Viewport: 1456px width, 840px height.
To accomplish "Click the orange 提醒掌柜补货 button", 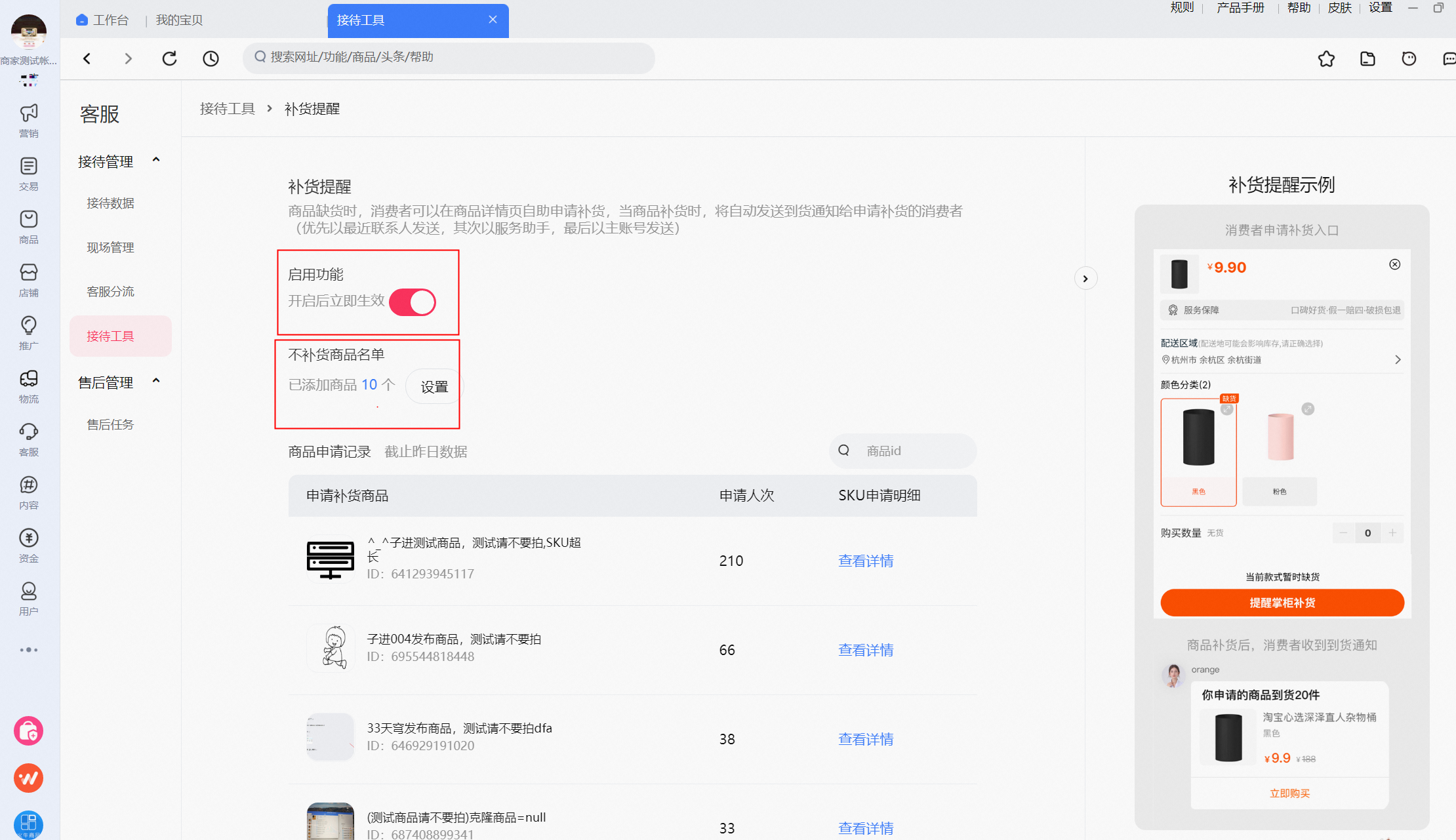I will [1282, 603].
